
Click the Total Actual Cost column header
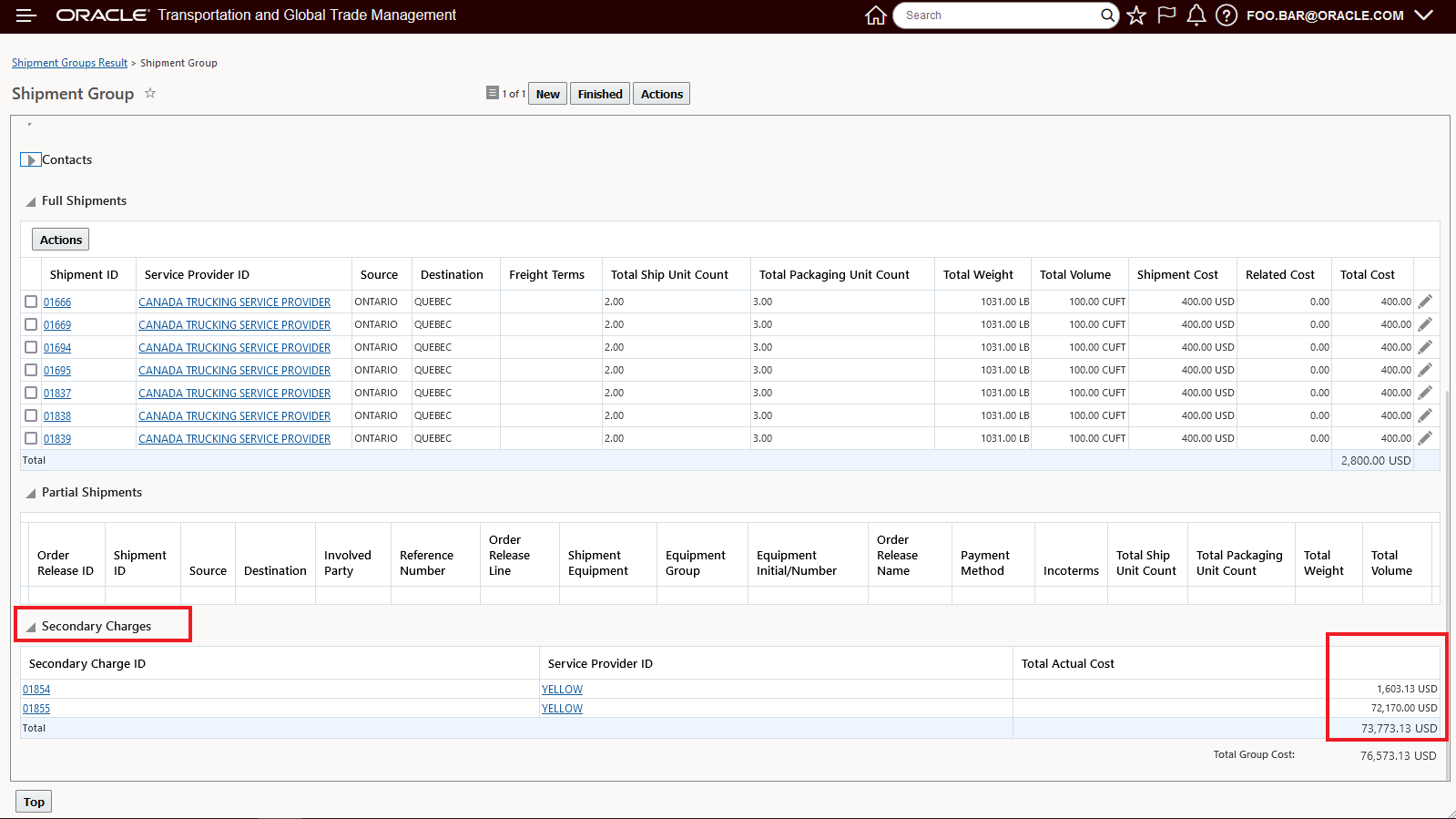1067,663
